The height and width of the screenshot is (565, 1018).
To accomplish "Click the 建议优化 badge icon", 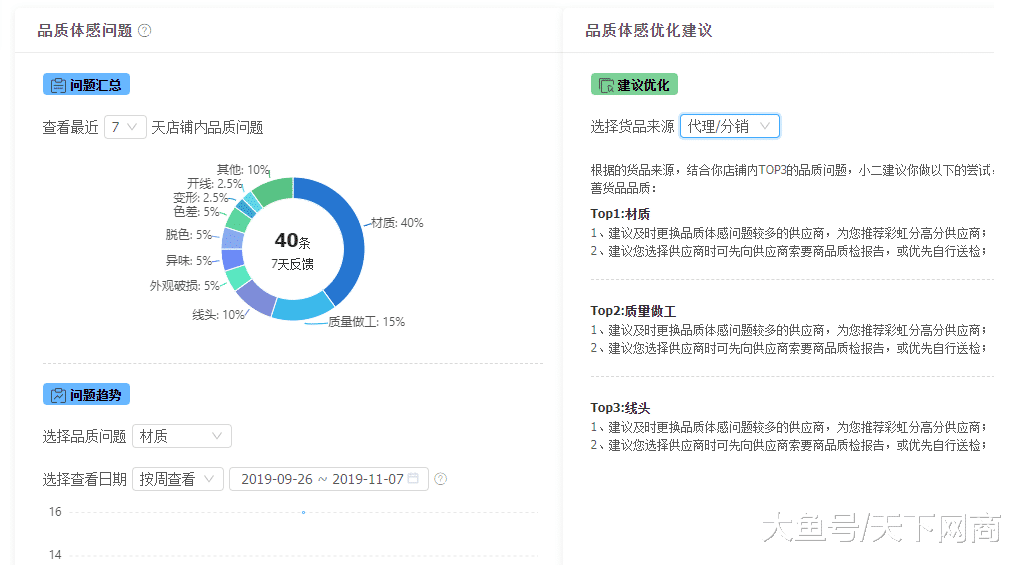I will [x=606, y=85].
